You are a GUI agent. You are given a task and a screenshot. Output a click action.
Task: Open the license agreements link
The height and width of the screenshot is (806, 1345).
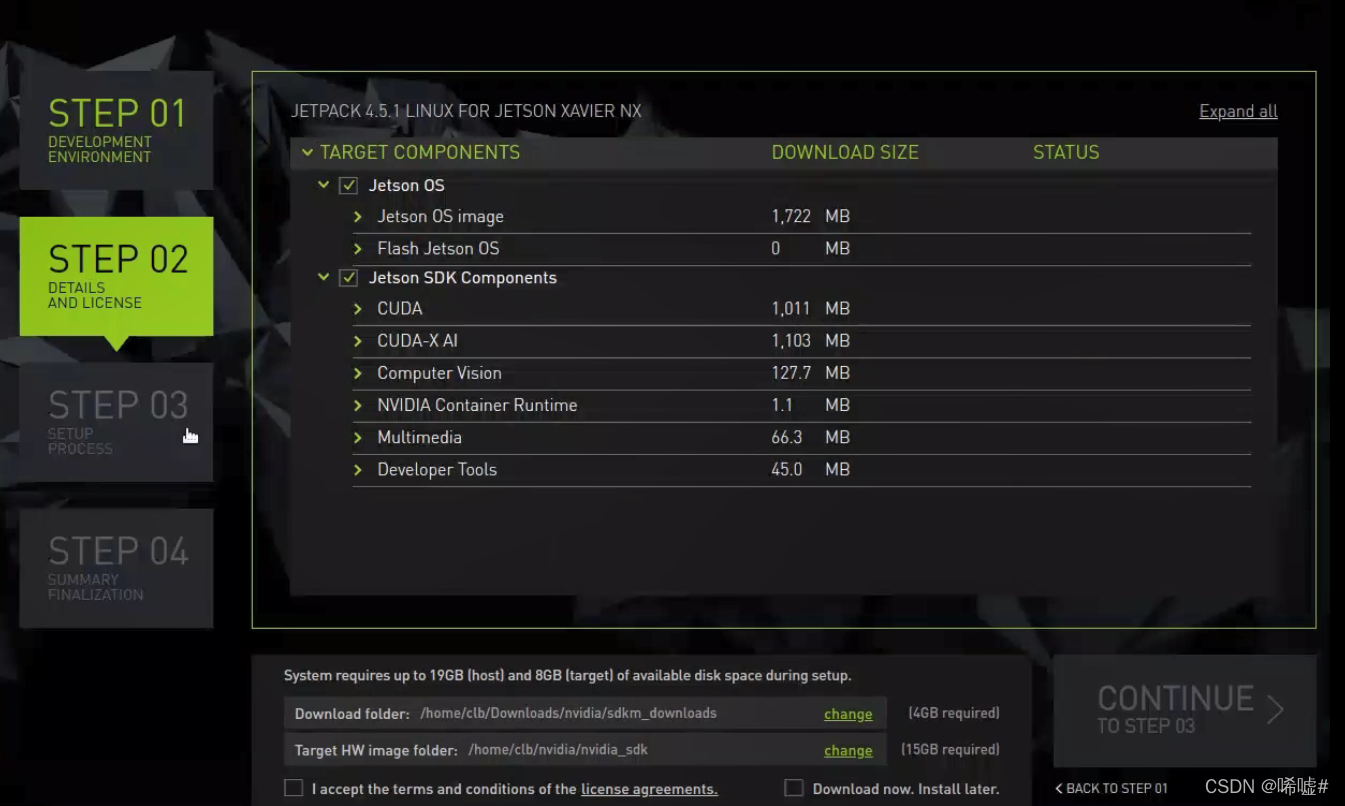coord(649,789)
